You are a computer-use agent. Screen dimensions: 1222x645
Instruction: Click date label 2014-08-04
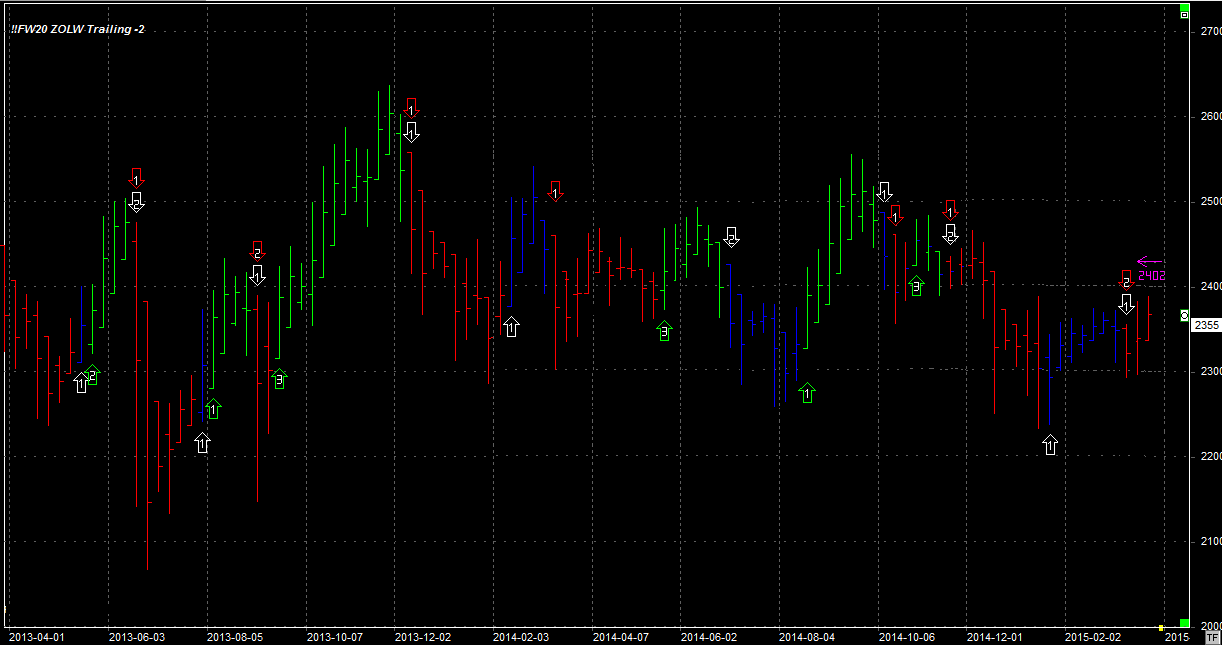[807, 636]
